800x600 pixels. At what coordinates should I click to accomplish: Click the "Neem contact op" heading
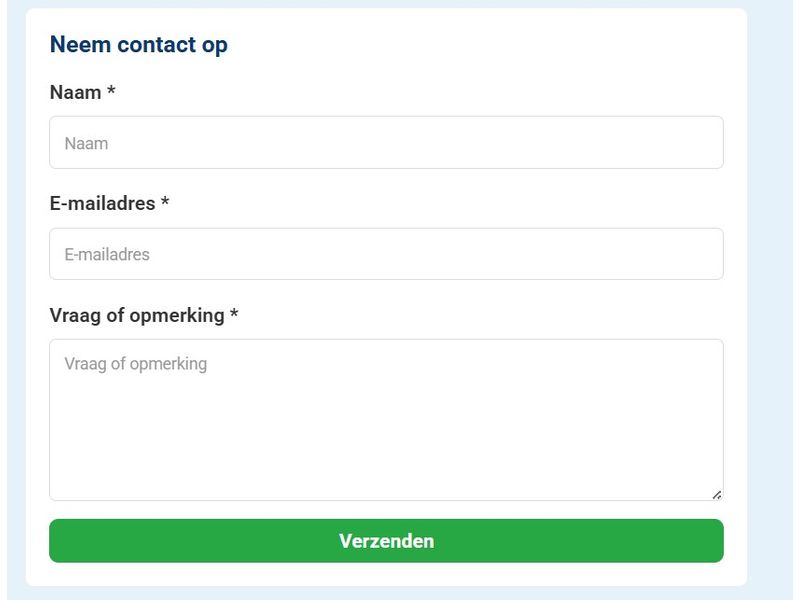(138, 45)
